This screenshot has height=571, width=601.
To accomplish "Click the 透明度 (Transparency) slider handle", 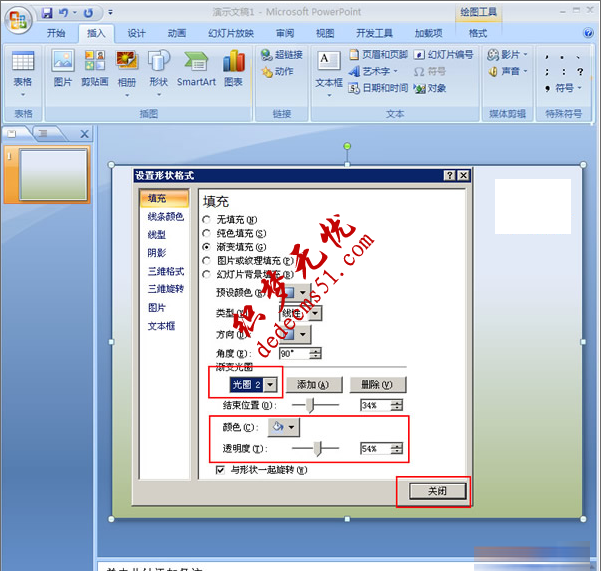I will (318, 449).
